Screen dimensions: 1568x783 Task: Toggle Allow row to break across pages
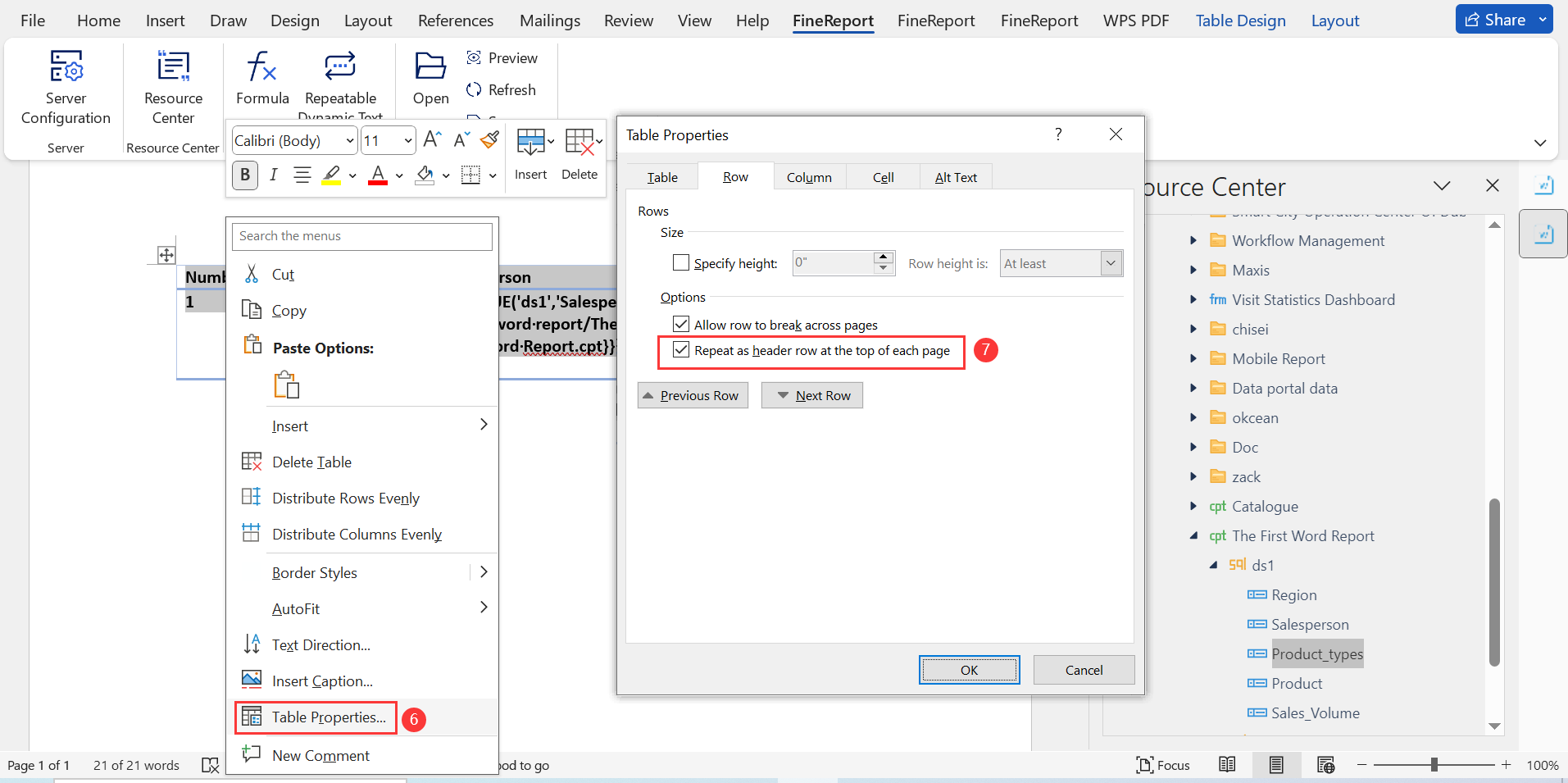681,324
